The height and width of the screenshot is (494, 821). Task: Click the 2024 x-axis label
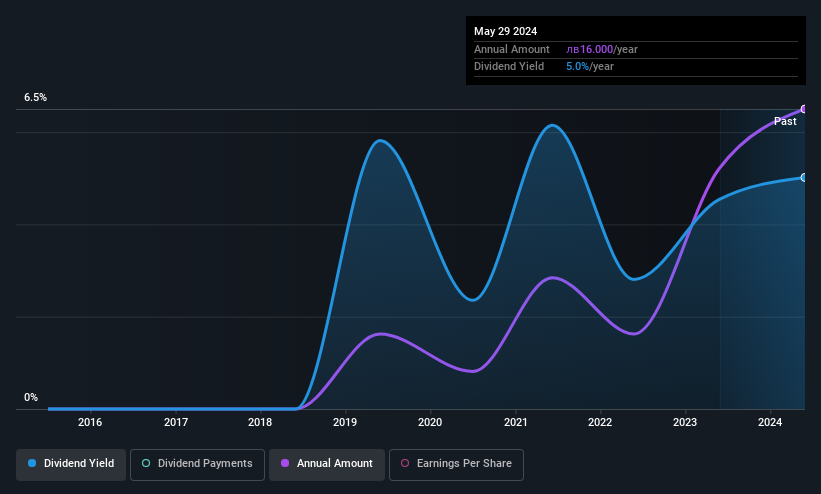pos(770,422)
